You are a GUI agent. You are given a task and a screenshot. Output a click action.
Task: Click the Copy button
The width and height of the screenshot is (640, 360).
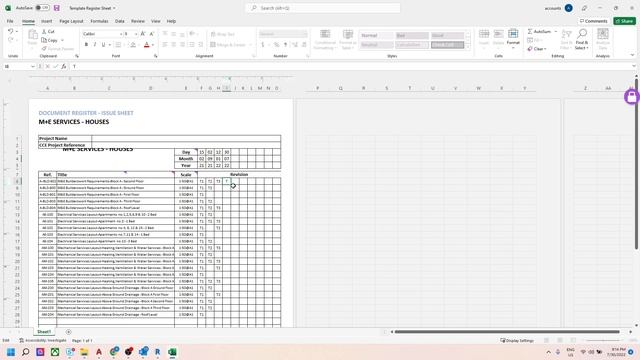click(x=50, y=40)
